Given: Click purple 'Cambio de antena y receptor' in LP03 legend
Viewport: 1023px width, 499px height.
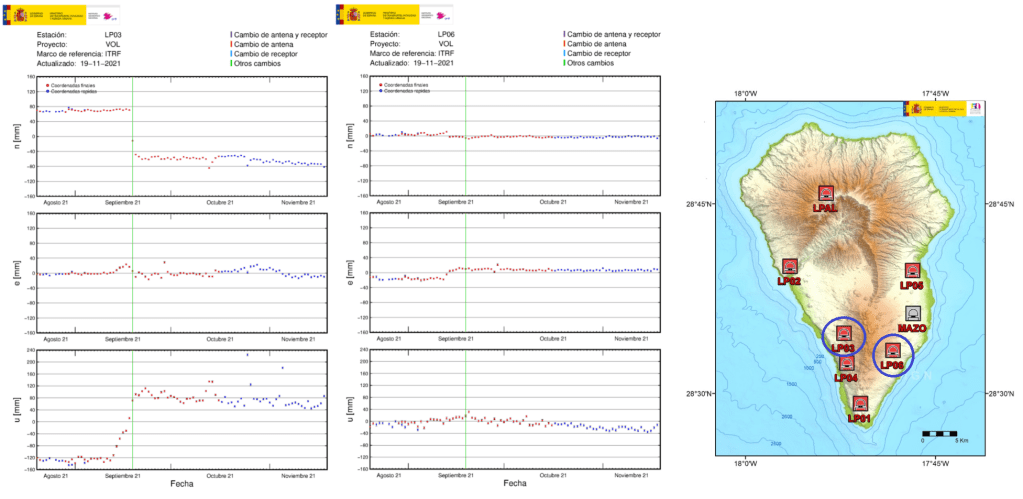Looking at the screenshot, I should [283, 34].
